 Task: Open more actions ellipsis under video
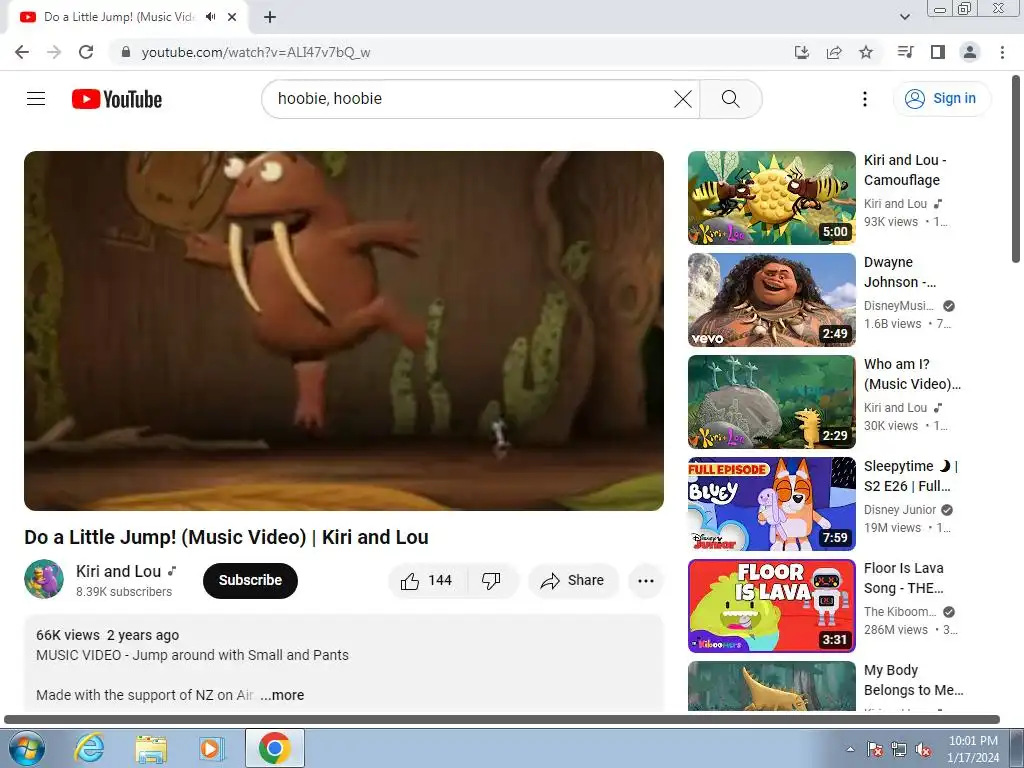[646, 581]
